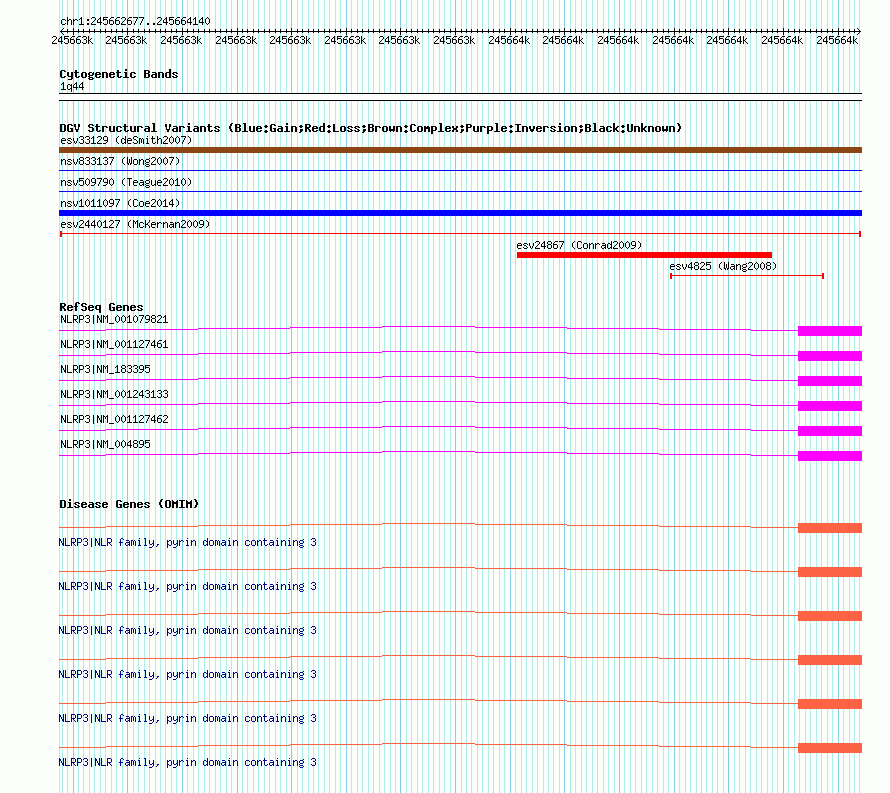The width and height of the screenshot is (890, 793).
Task: Select the Cytogenetic Bands track title
Action: pos(119,74)
